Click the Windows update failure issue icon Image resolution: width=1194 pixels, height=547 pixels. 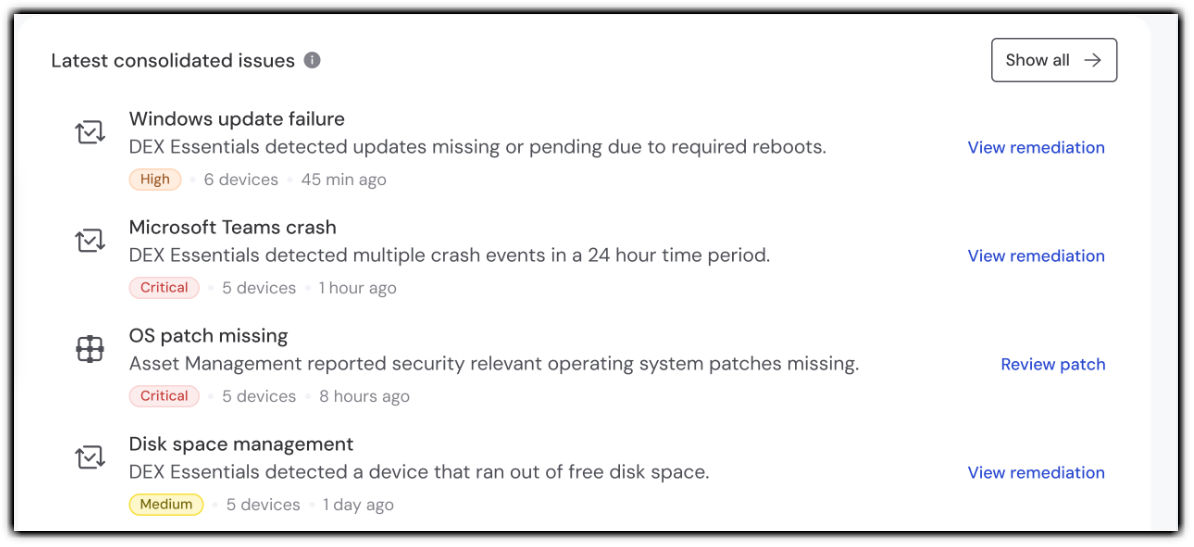tap(90, 132)
